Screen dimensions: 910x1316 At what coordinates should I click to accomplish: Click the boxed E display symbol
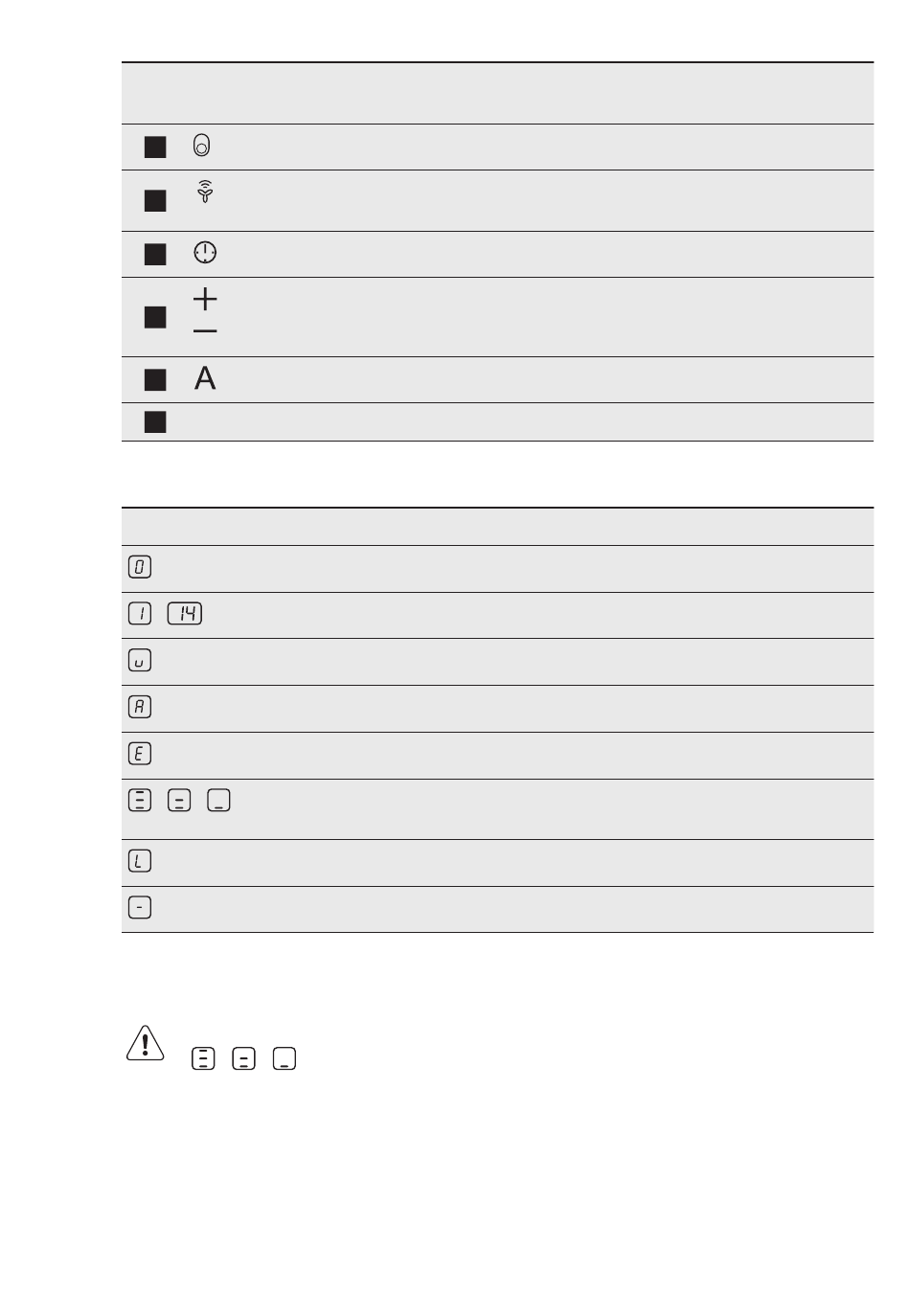[x=139, y=755]
